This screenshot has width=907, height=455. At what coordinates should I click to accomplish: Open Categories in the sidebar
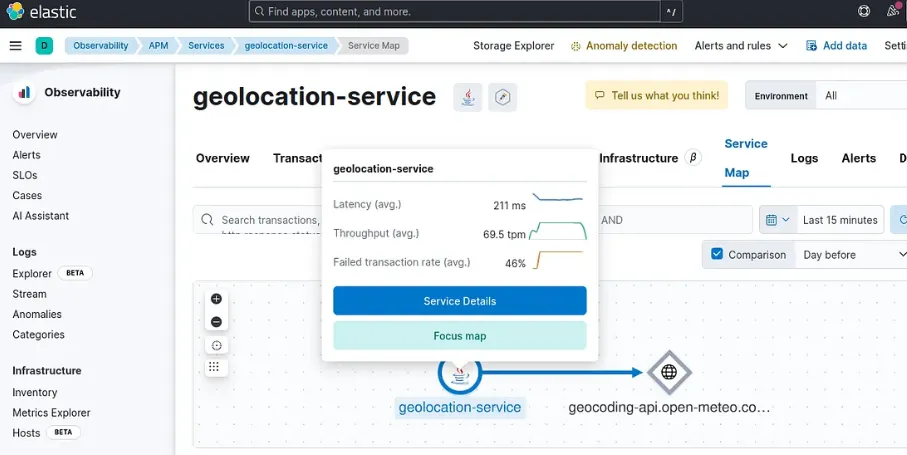[38, 334]
